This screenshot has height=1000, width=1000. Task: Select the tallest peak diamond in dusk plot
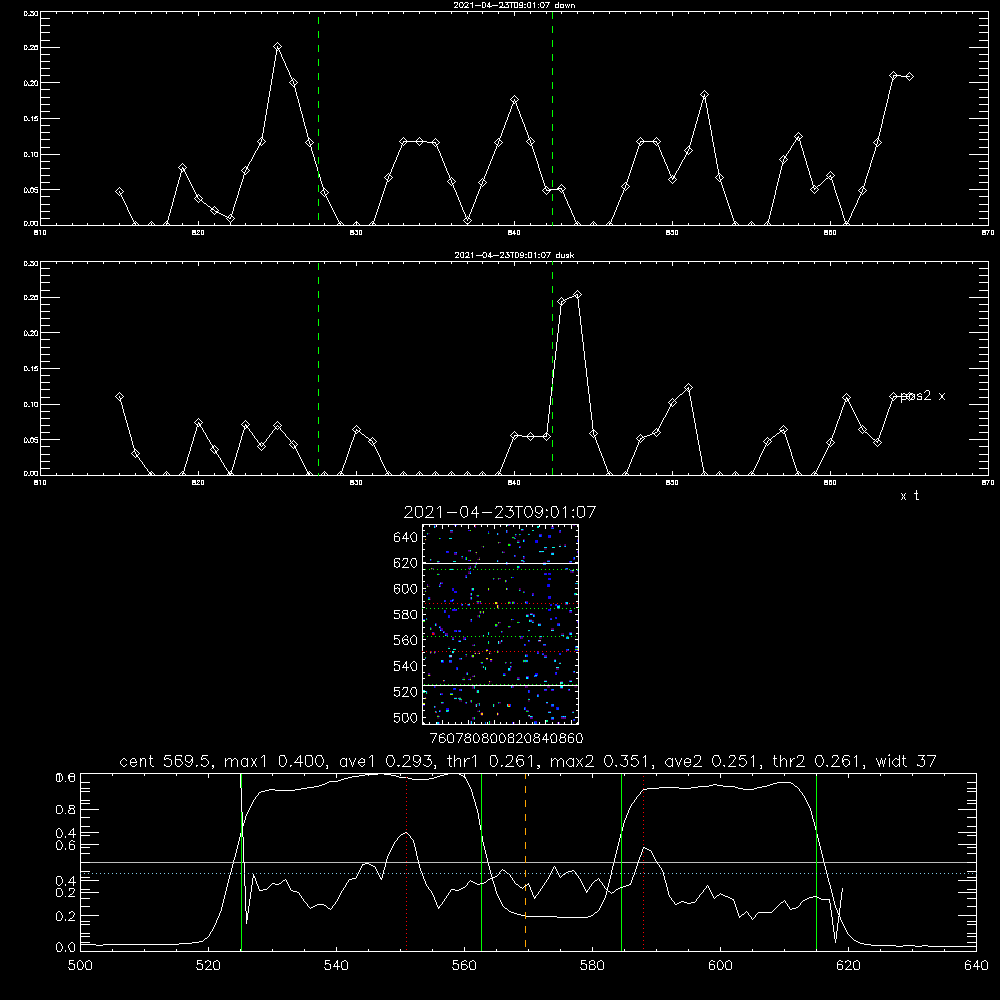pyautogui.click(x=577, y=295)
